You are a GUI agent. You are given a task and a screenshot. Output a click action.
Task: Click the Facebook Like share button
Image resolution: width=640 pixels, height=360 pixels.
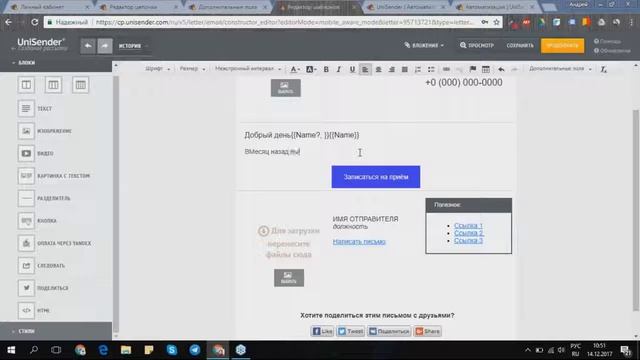point(322,331)
